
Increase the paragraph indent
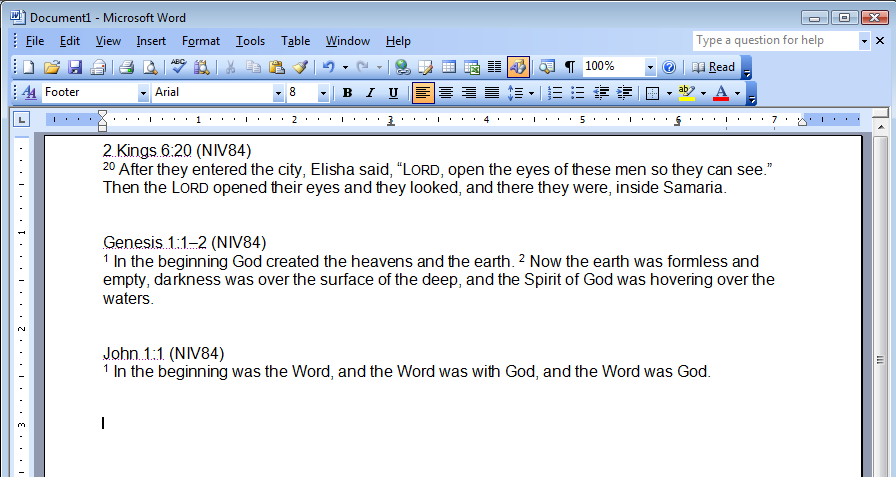(x=625, y=93)
